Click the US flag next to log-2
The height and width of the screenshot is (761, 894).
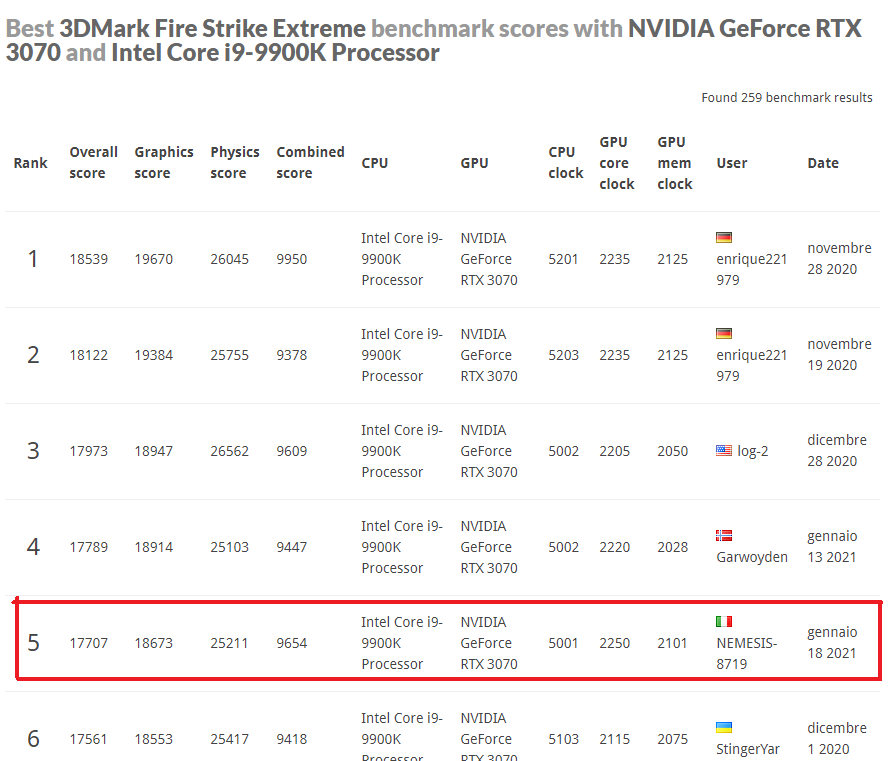coord(724,450)
